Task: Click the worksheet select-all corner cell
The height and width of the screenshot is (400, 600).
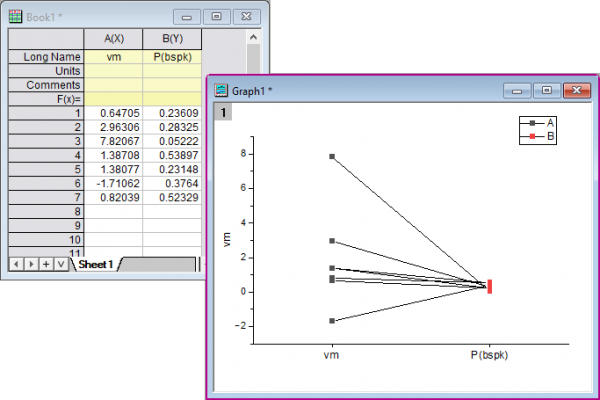Action: click(x=46, y=39)
